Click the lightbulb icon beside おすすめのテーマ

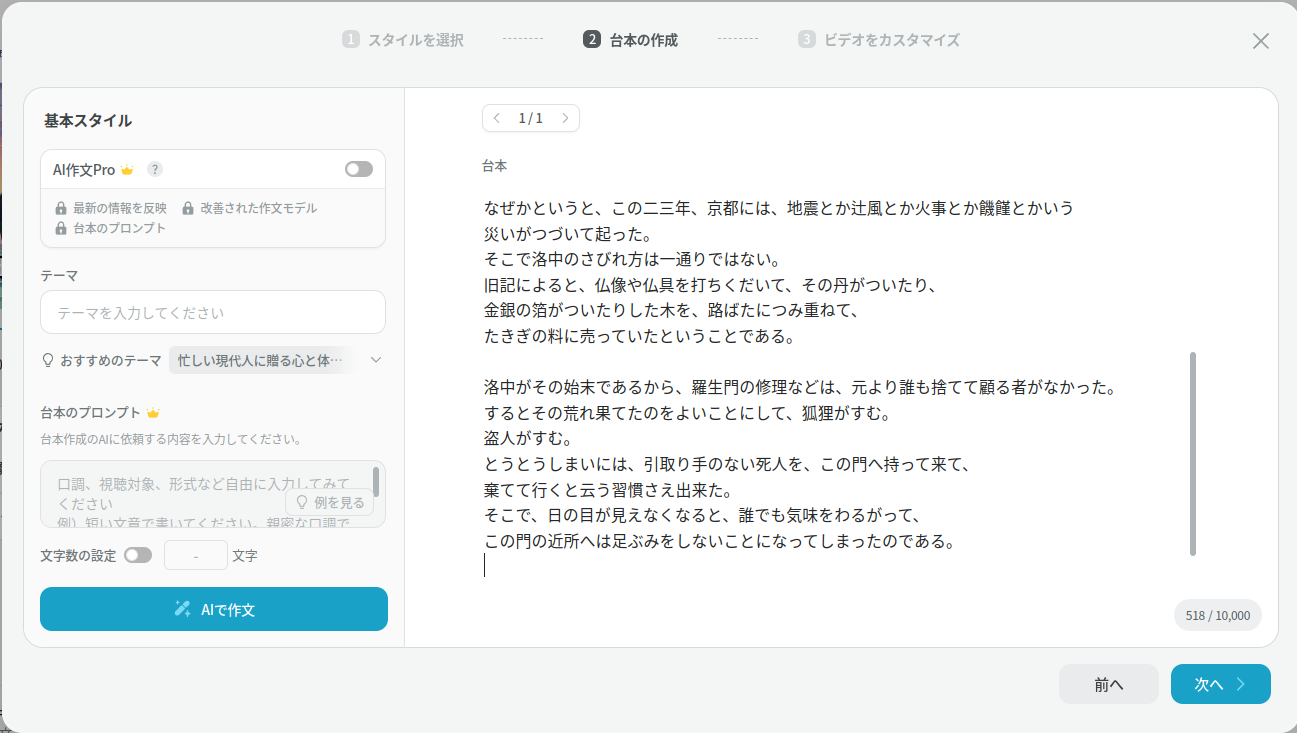pyautogui.click(x=47, y=360)
